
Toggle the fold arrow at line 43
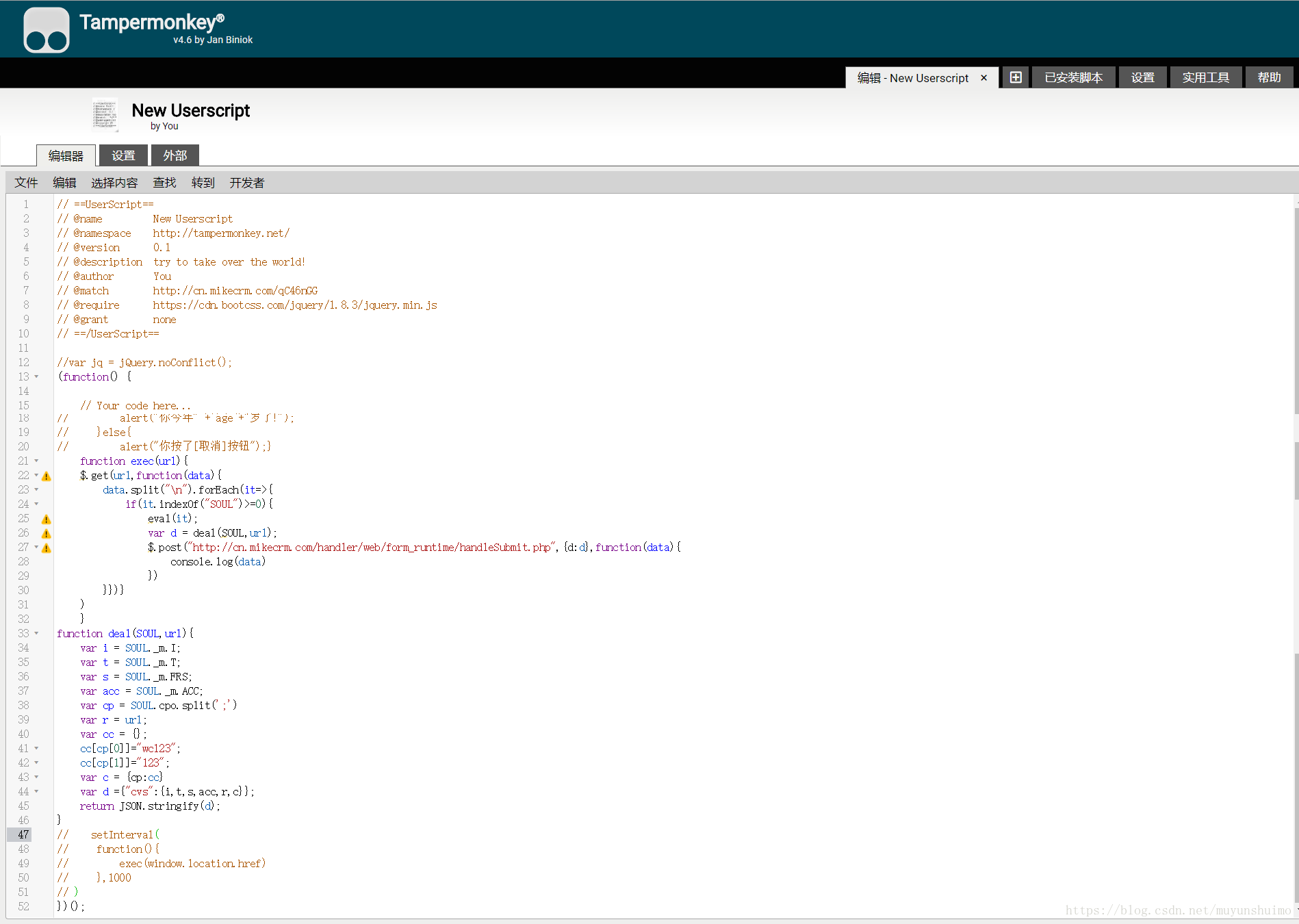(x=36, y=777)
